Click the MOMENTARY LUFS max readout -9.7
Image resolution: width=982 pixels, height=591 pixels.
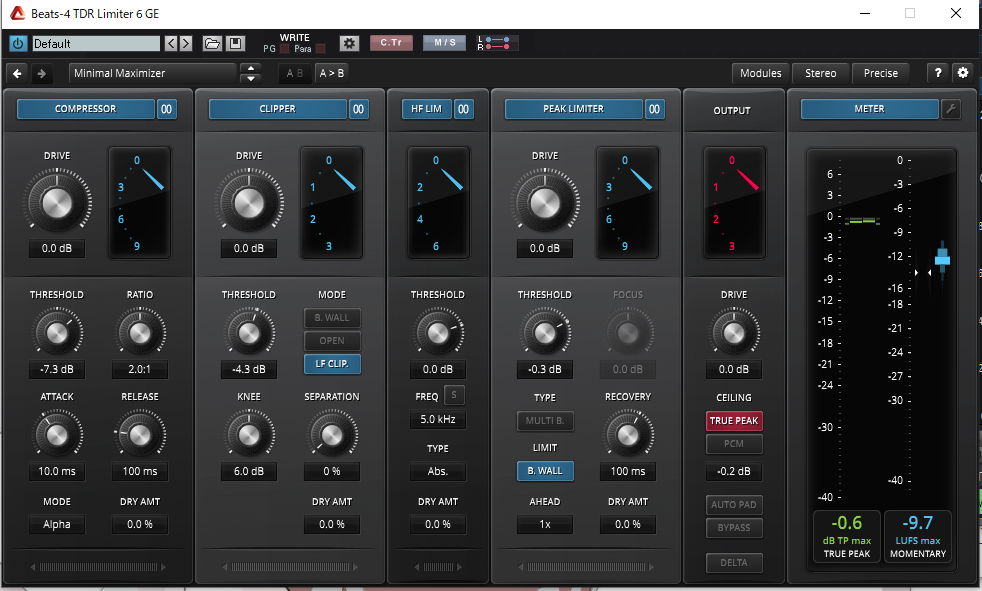[x=917, y=536]
